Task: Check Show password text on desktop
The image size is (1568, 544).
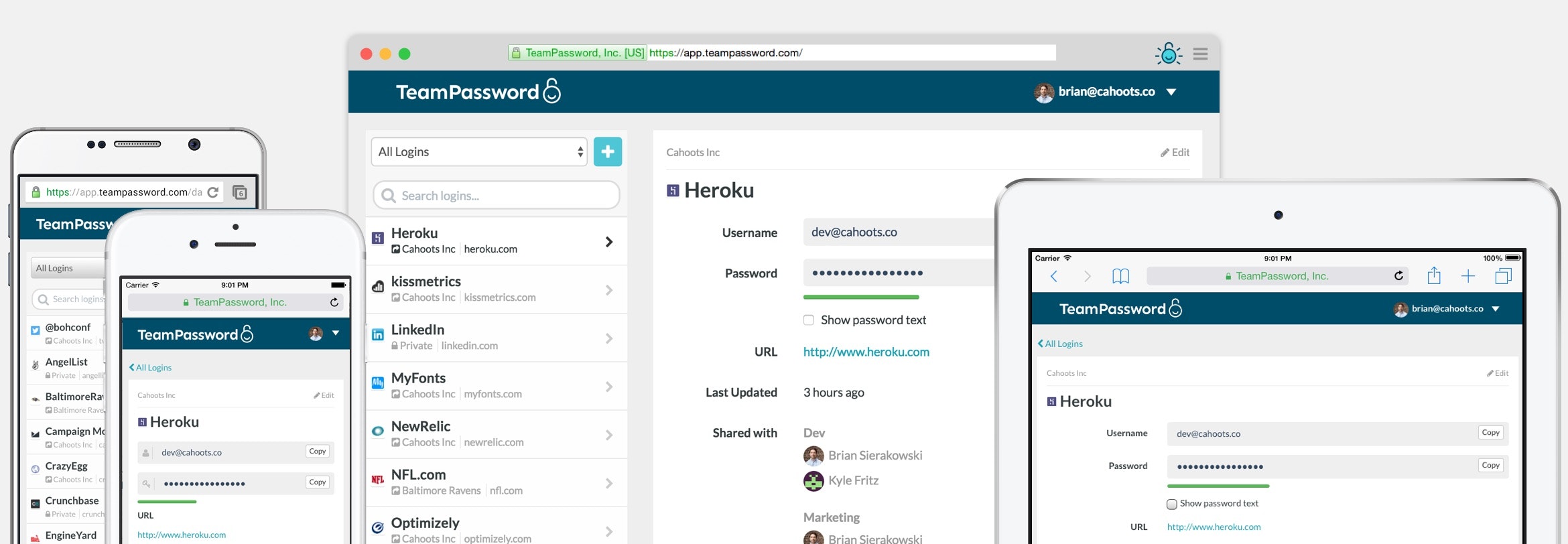Action: tap(809, 320)
